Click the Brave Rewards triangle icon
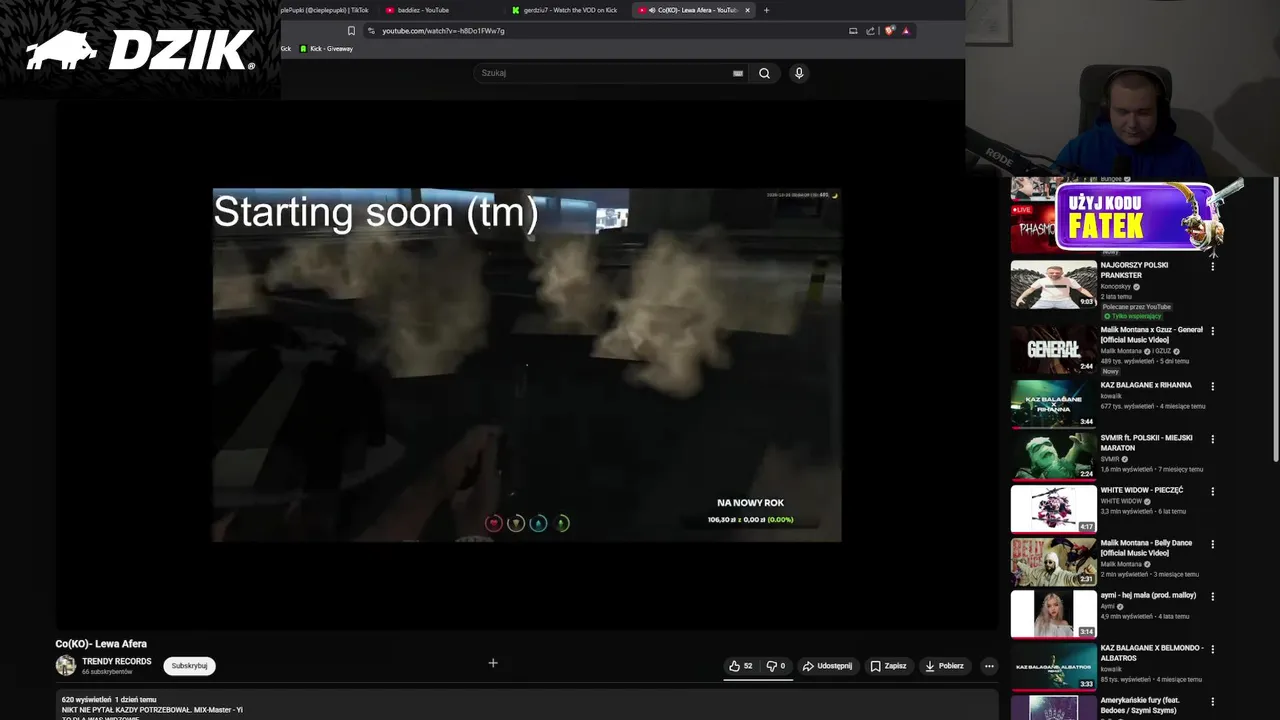 [906, 31]
